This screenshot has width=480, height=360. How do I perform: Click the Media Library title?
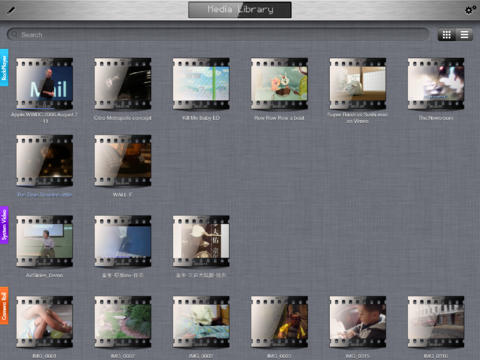(240, 10)
